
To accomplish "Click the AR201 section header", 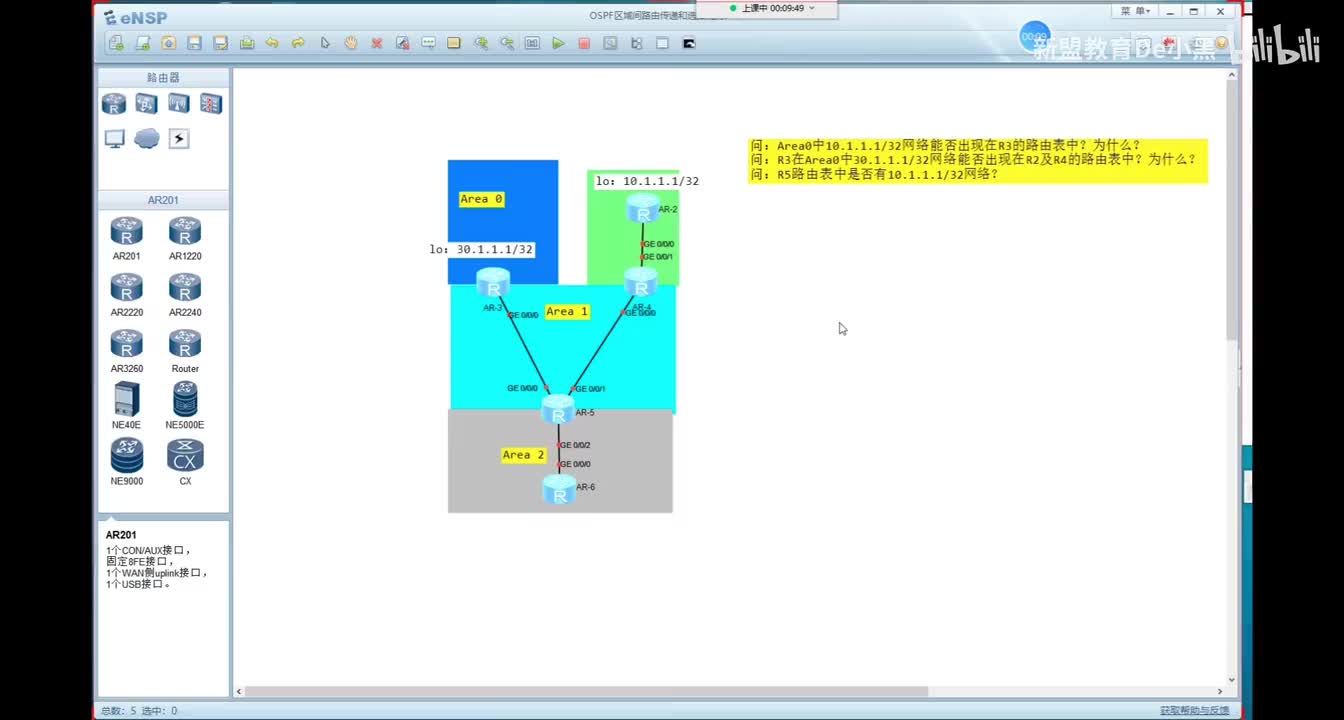I will pyautogui.click(x=163, y=200).
